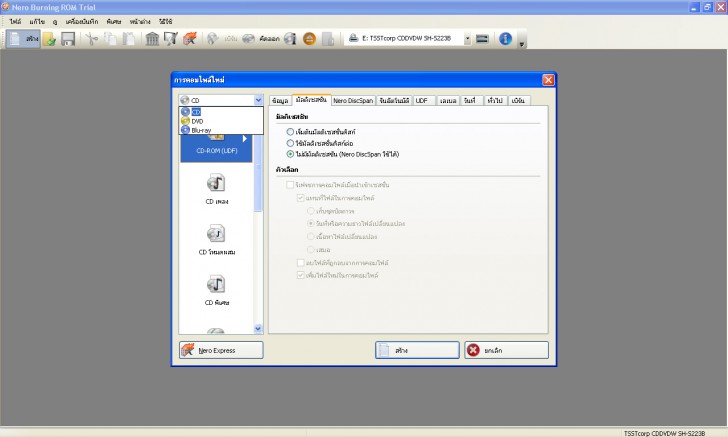The width and height of the screenshot is (728, 437).
Task: Switch to the Burn (เบิร์น) tab
Action: click(x=519, y=100)
